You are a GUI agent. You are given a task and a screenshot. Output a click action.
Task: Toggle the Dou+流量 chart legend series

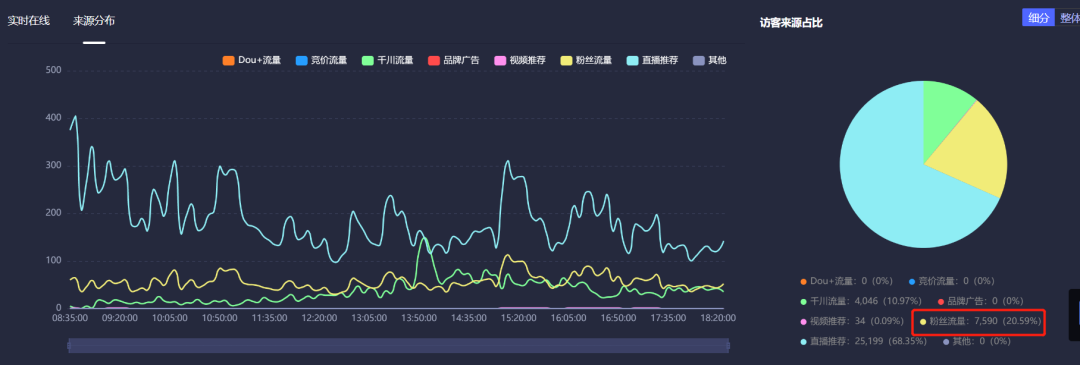(x=251, y=61)
